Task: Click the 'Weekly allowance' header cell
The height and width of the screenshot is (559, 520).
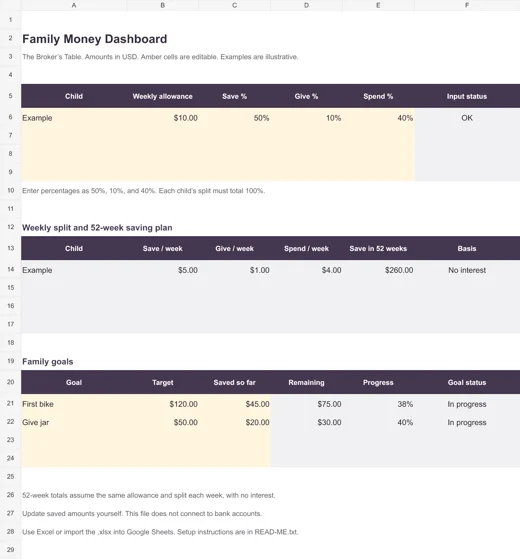Action: (163, 96)
